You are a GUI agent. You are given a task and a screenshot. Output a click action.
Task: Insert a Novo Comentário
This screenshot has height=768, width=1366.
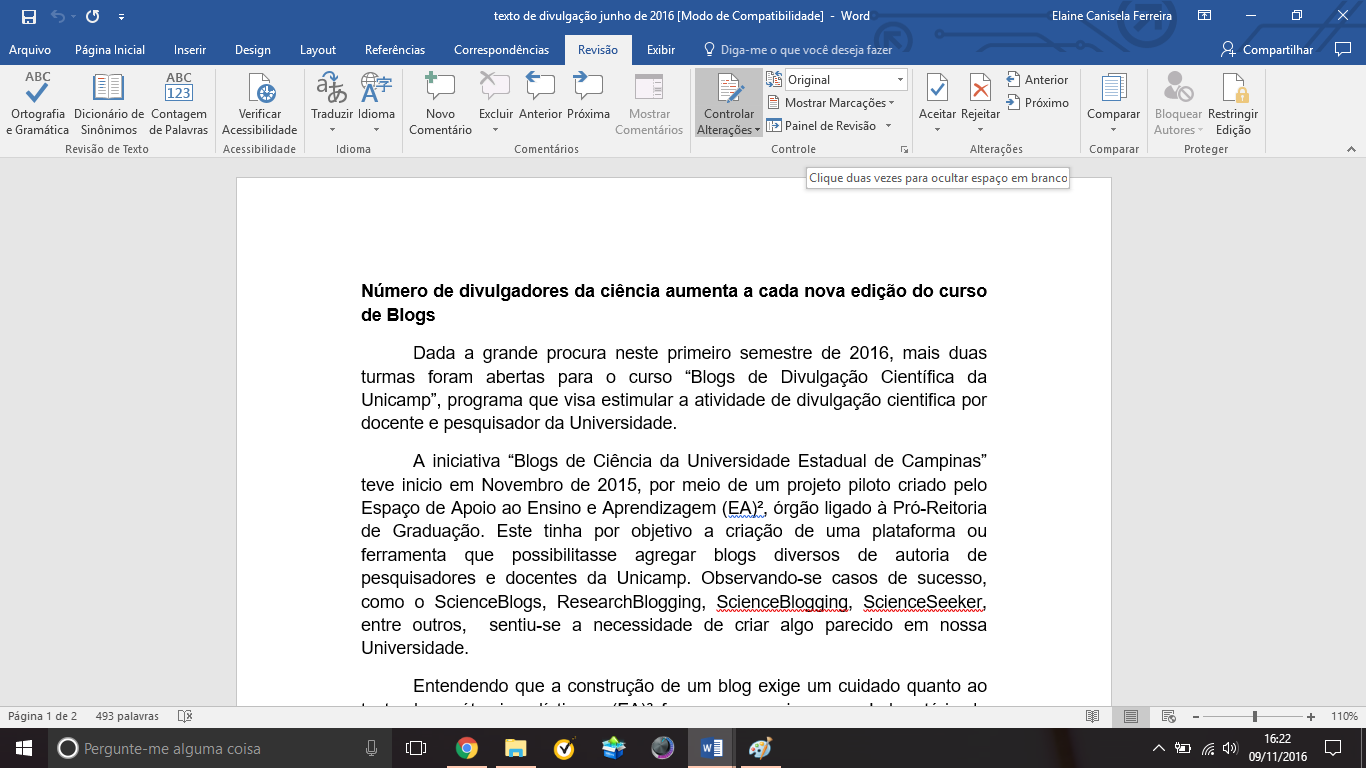440,104
